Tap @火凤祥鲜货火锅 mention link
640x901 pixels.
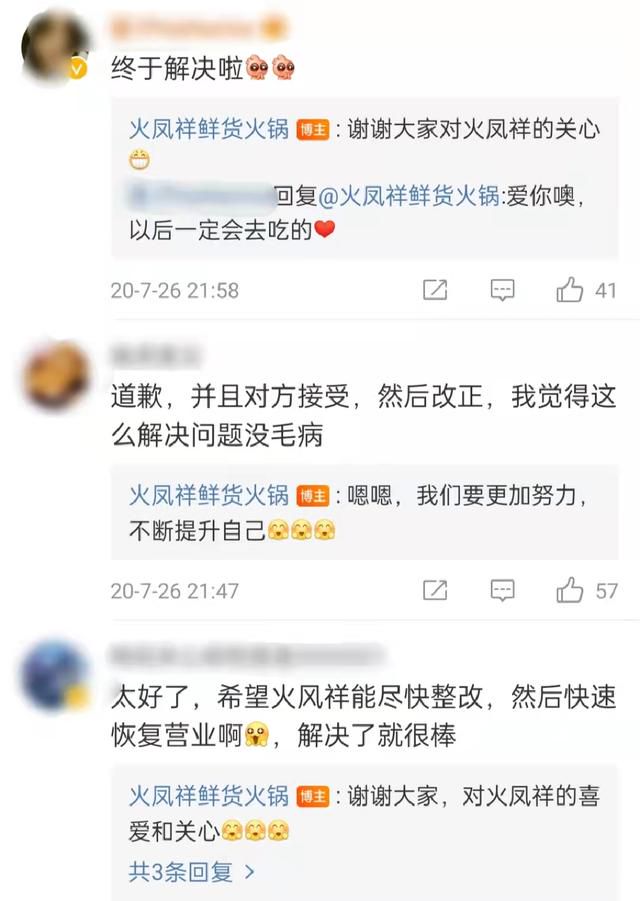408,197
